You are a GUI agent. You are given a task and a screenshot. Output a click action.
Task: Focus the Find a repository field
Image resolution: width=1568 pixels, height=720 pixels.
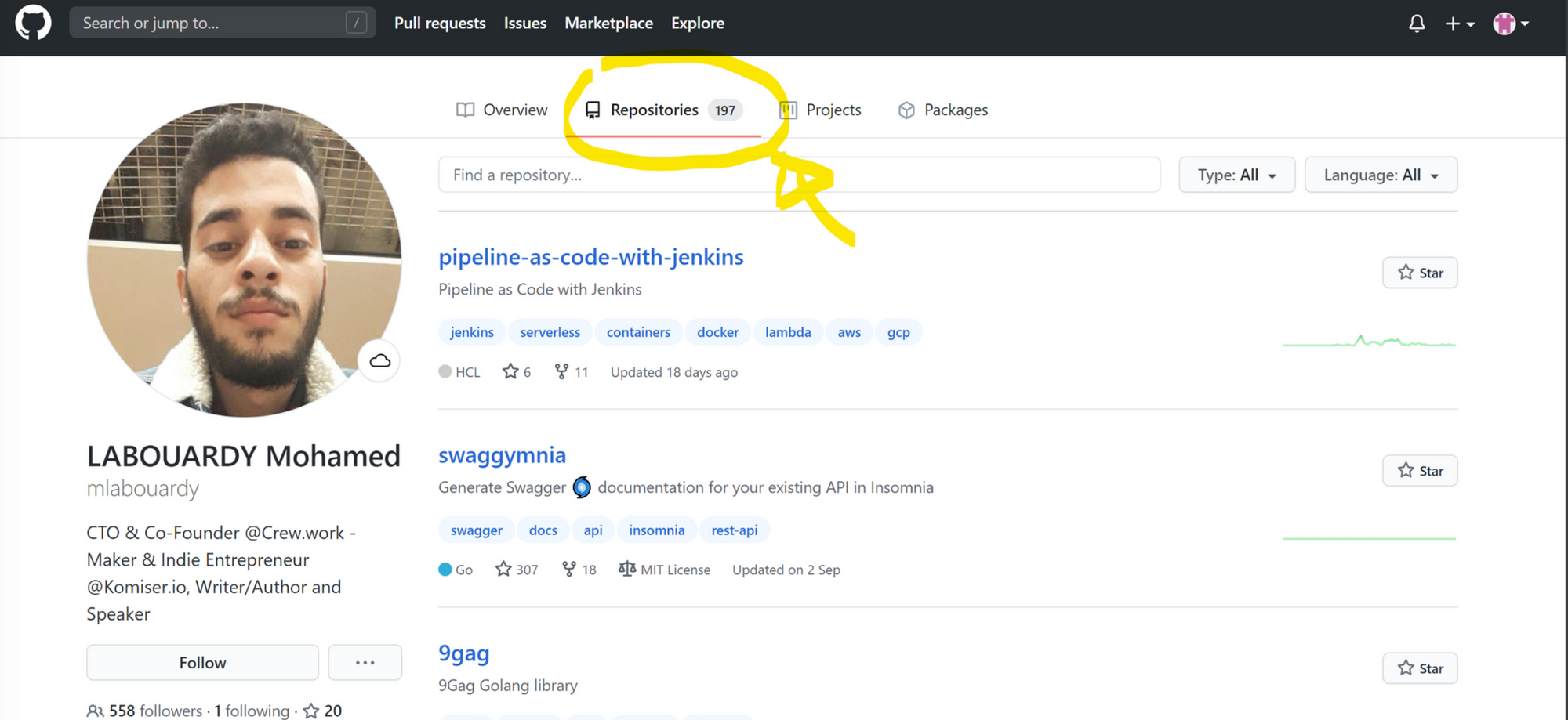click(x=799, y=175)
